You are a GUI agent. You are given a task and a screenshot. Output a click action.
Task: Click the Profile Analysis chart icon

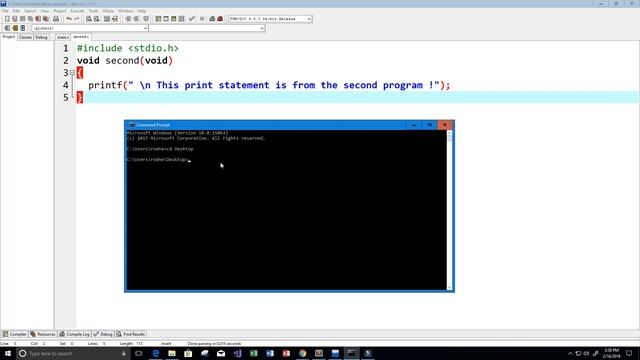tap(212, 19)
